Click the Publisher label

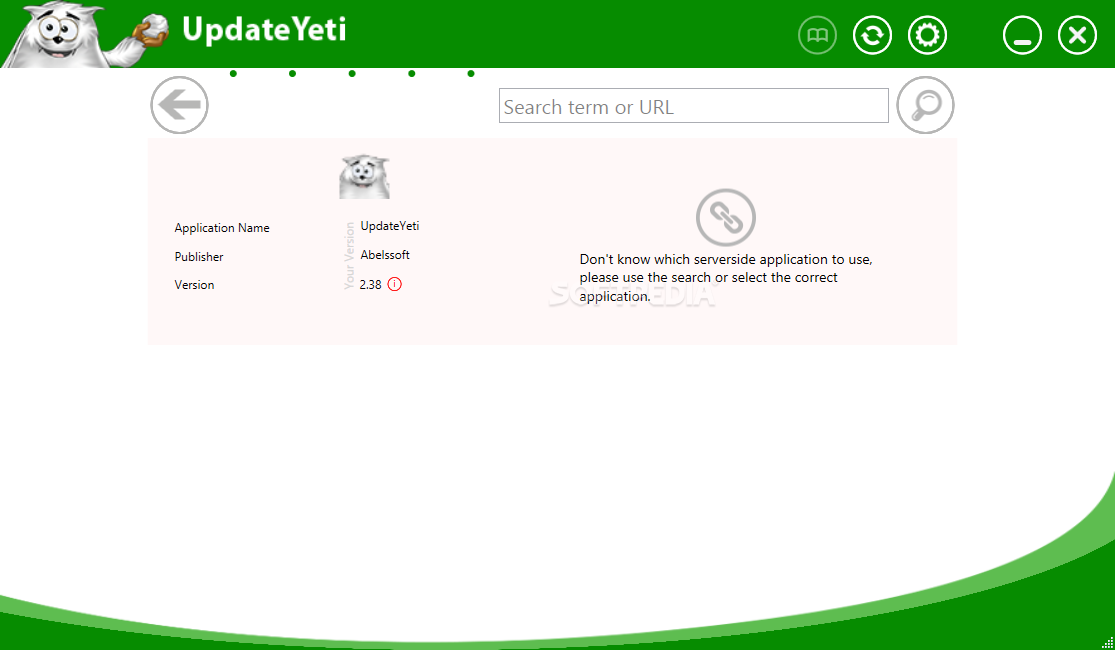(x=199, y=257)
